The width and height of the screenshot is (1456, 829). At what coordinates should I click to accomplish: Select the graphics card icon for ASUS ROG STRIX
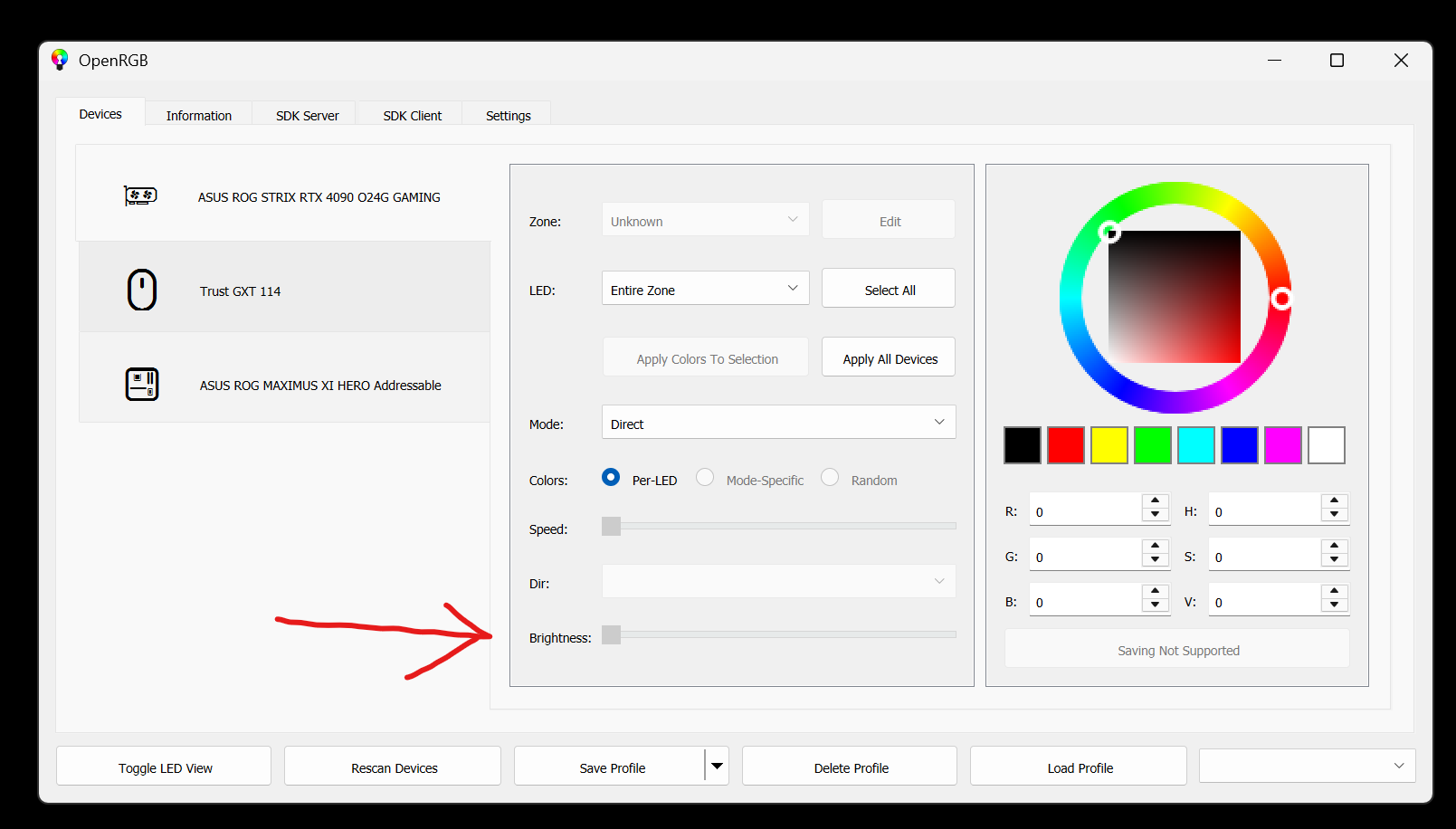pyautogui.click(x=140, y=195)
